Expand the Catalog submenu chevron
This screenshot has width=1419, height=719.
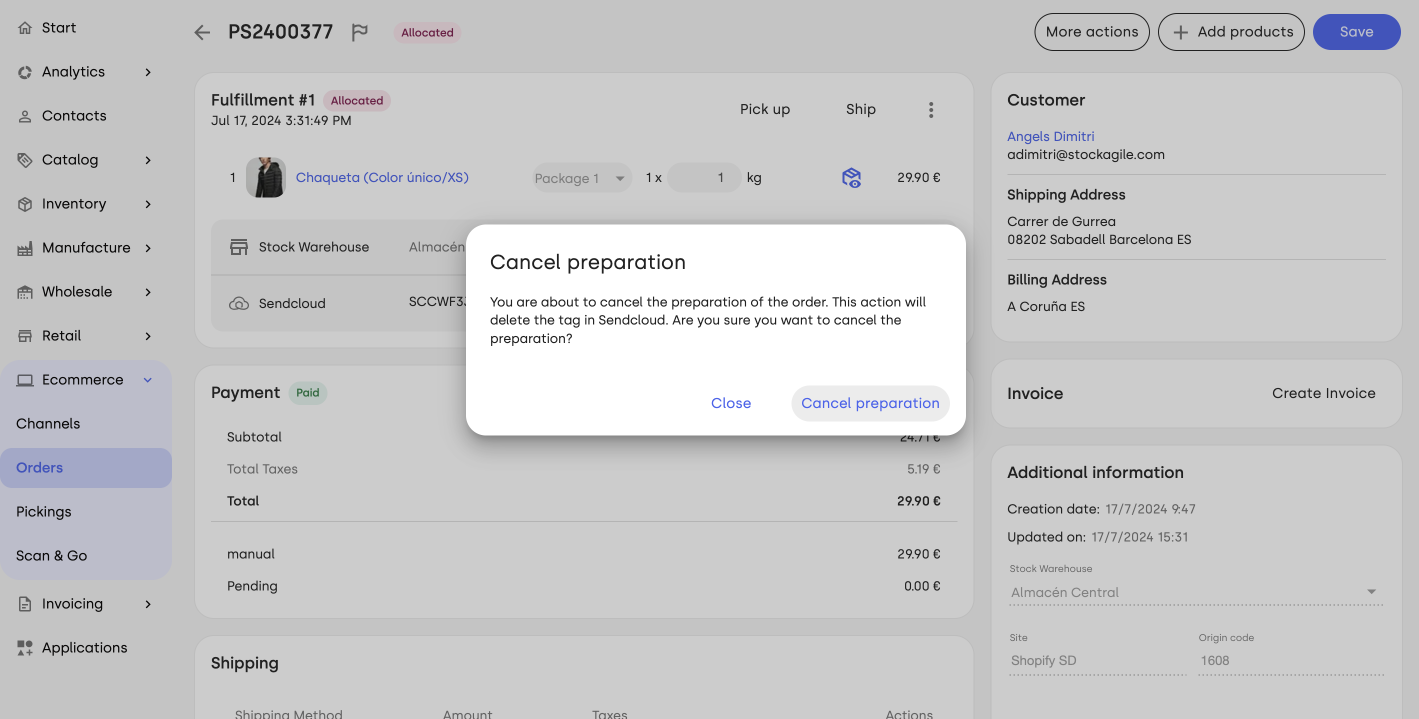click(148, 160)
